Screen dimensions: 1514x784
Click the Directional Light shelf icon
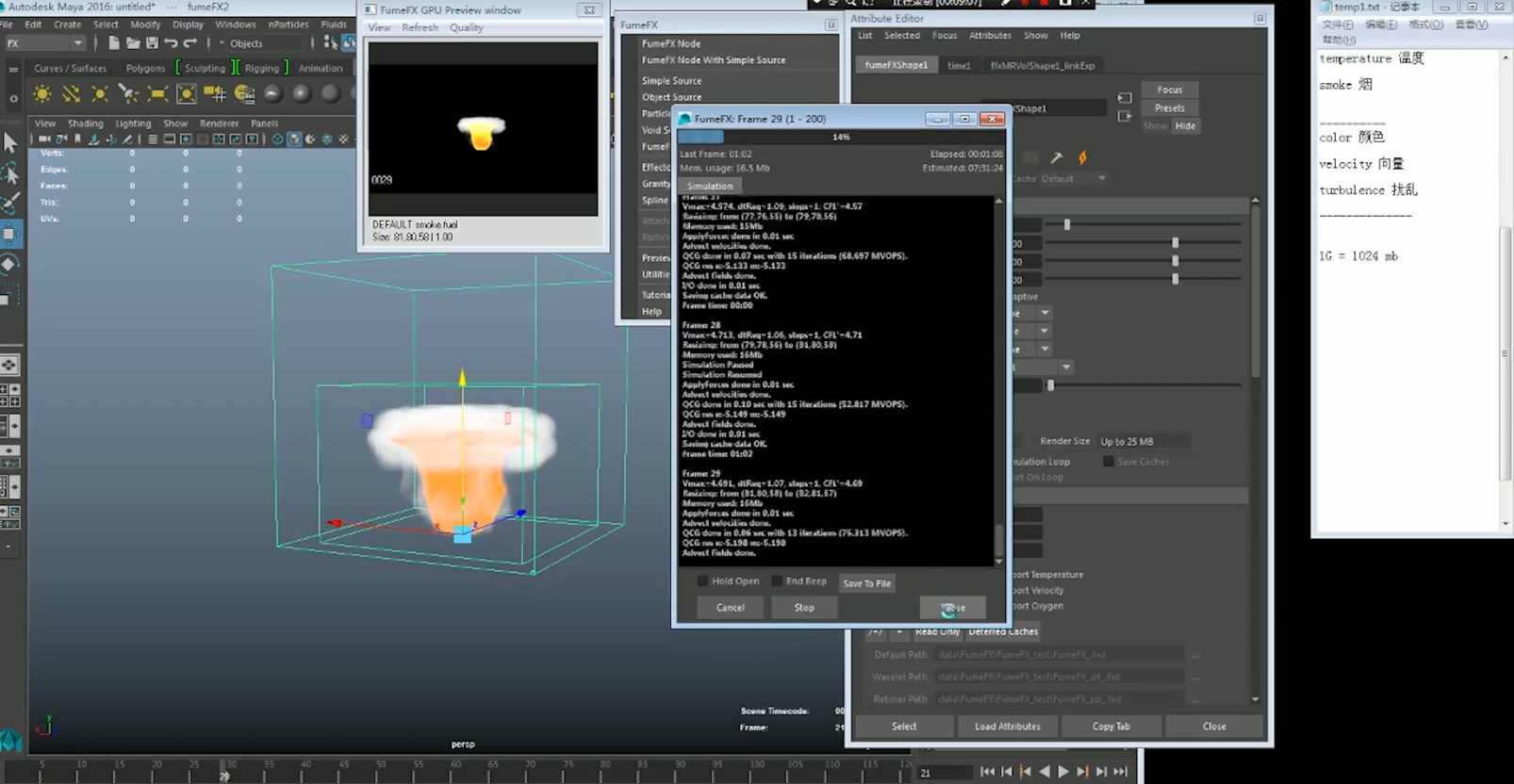(72, 93)
